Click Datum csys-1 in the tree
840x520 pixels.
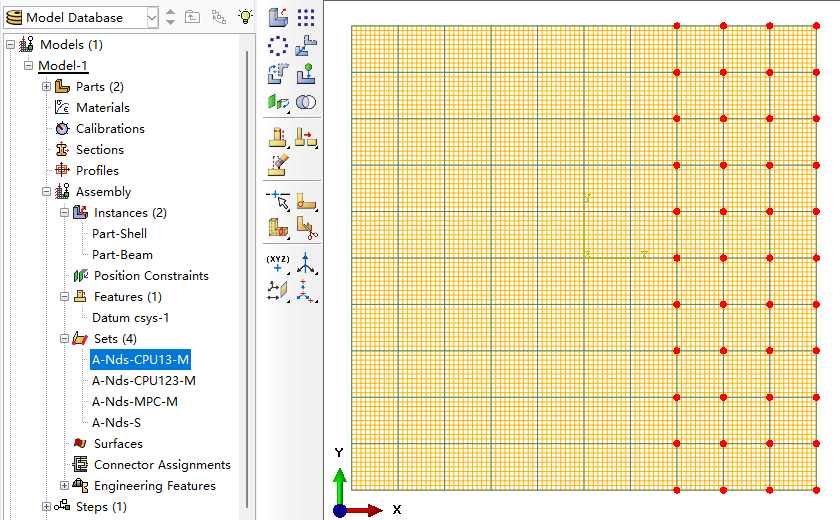click(x=130, y=318)
